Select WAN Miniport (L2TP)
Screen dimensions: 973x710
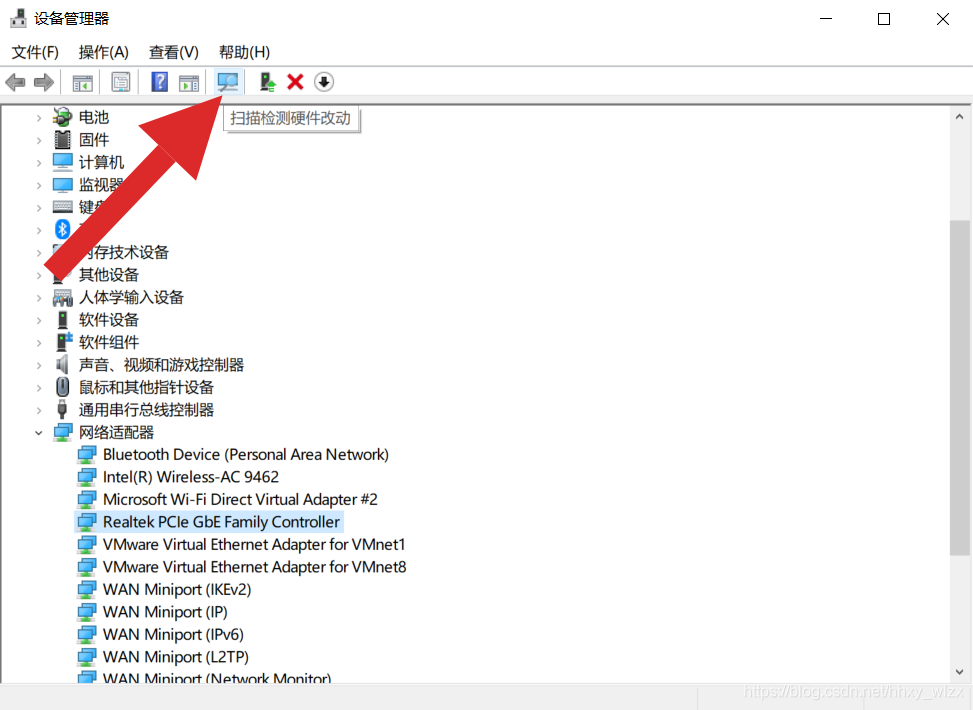pos(176,657)
